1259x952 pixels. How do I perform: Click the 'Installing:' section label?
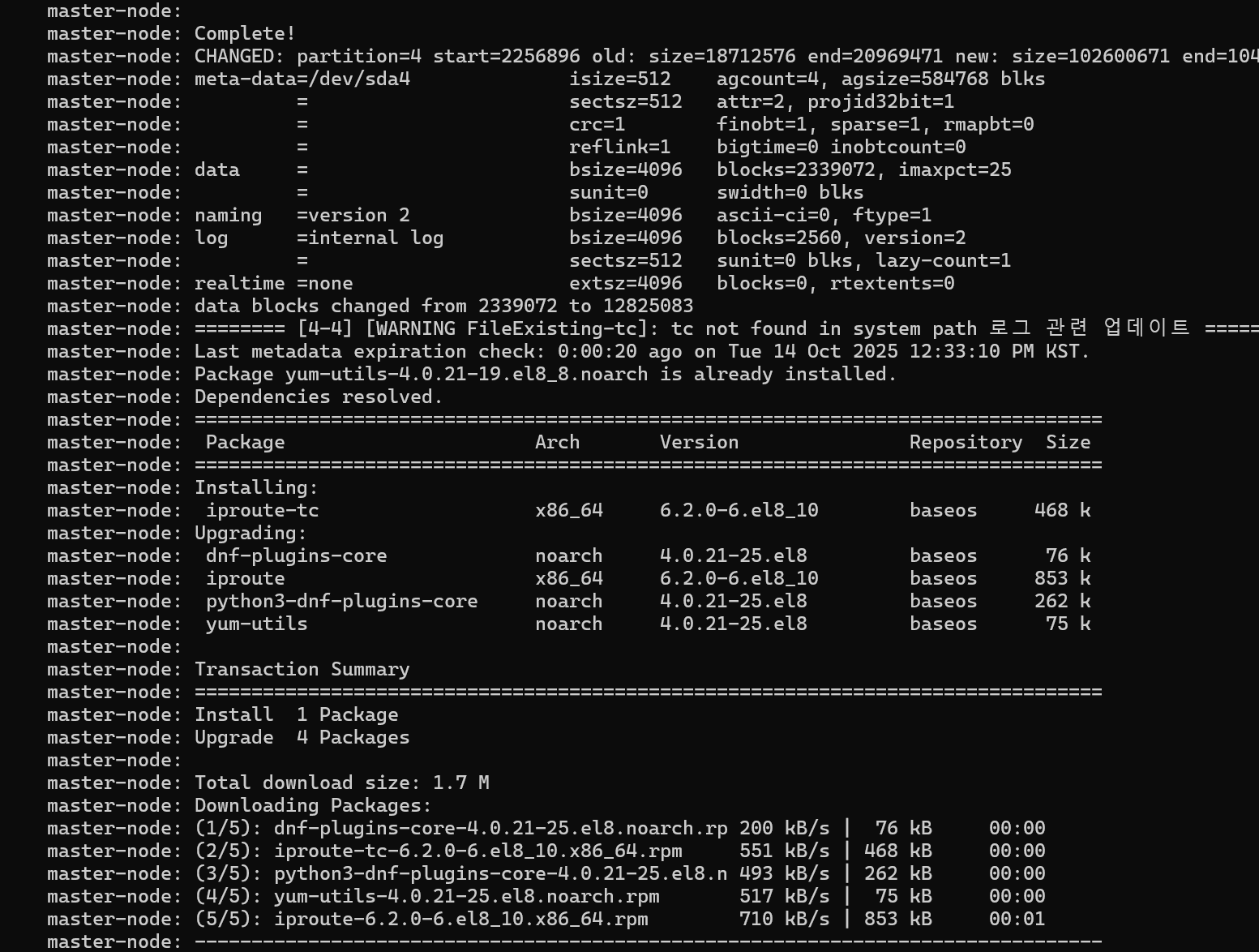pyautogui.click(x=256, y=487)
